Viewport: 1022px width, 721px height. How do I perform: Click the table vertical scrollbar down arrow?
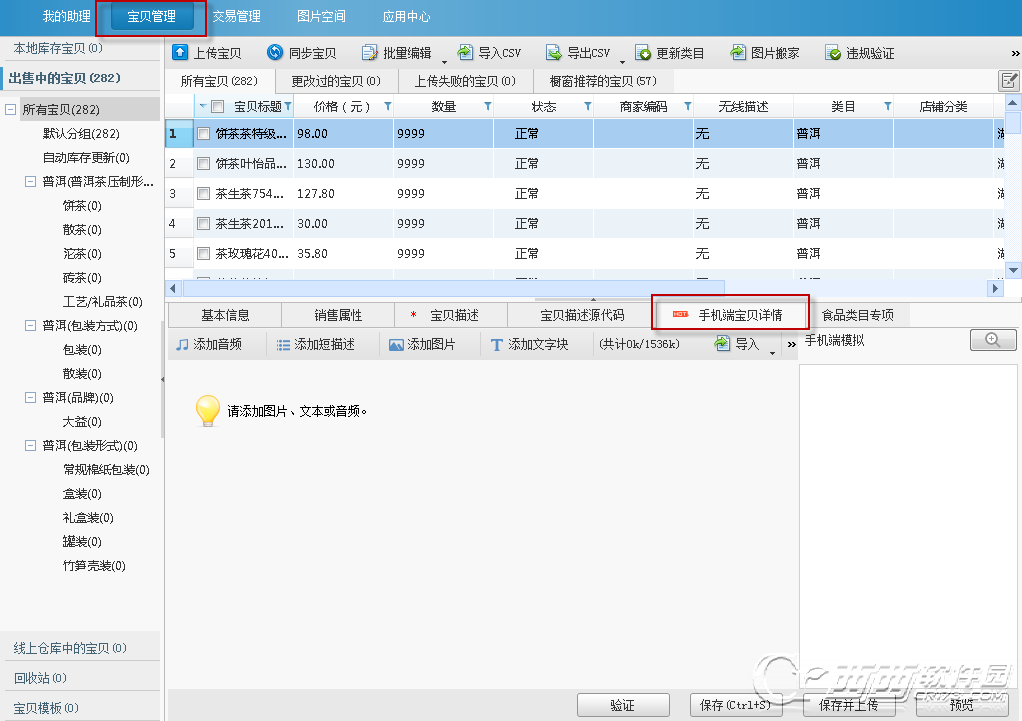pyautogui.click(x=1013, y=269)
